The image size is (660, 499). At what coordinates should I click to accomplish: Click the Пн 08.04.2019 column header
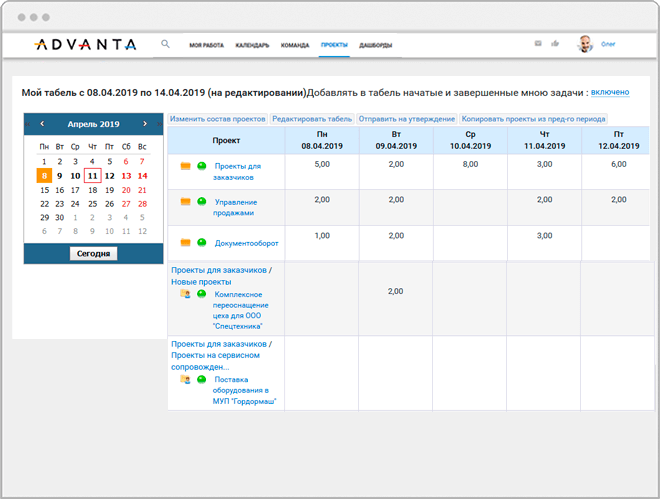click(322, 140)
